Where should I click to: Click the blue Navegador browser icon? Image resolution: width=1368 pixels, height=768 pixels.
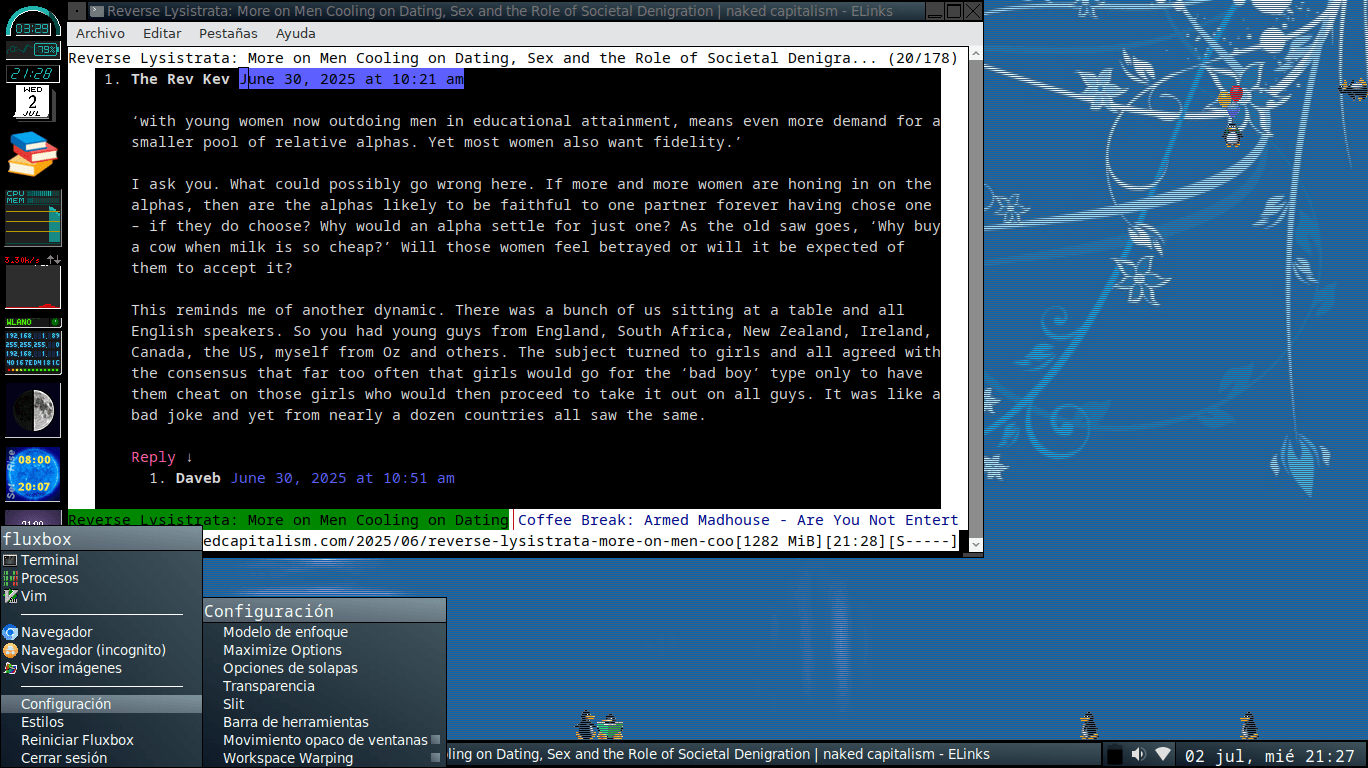pyautogui.click(x=11, y=632)
